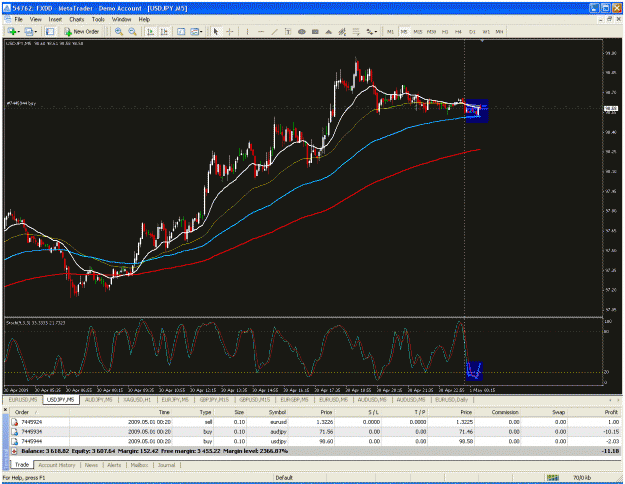Open a new chart with the toolbar icon
625x484 pixels.
click(12, 31)
